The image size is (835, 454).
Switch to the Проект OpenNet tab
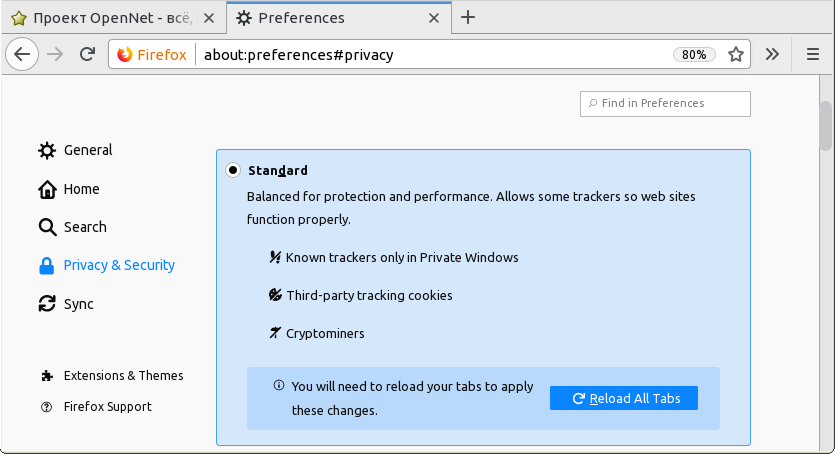(x=110, y=18)
